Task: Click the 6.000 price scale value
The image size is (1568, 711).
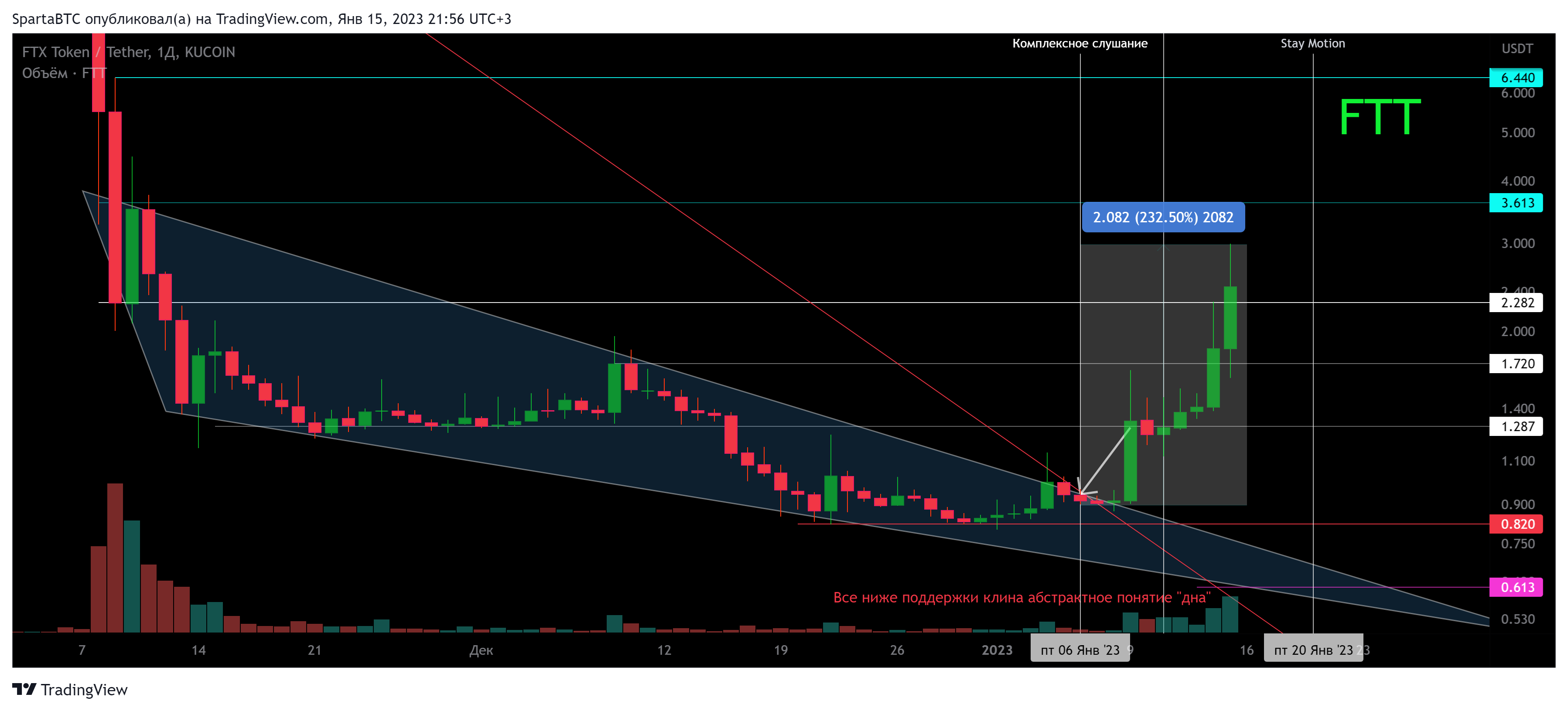Action: coord(1517,94)
